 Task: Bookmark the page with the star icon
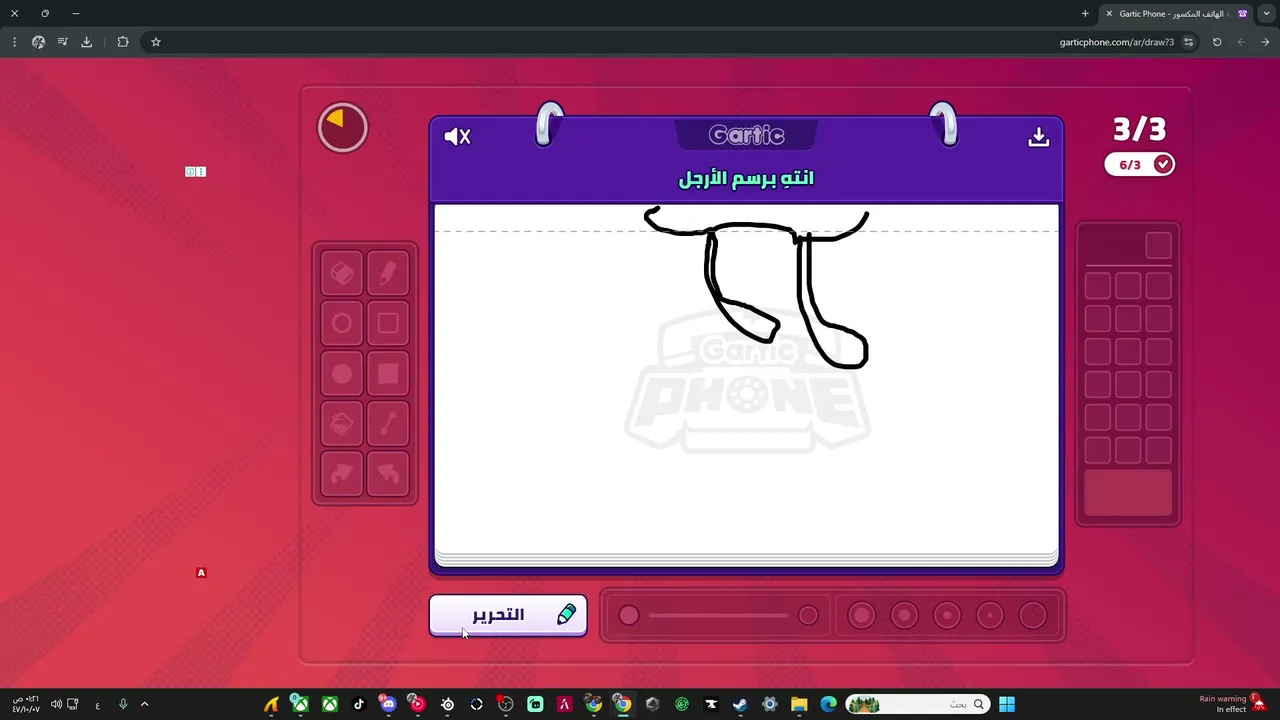pyautogui.click(x=156, y=42)
